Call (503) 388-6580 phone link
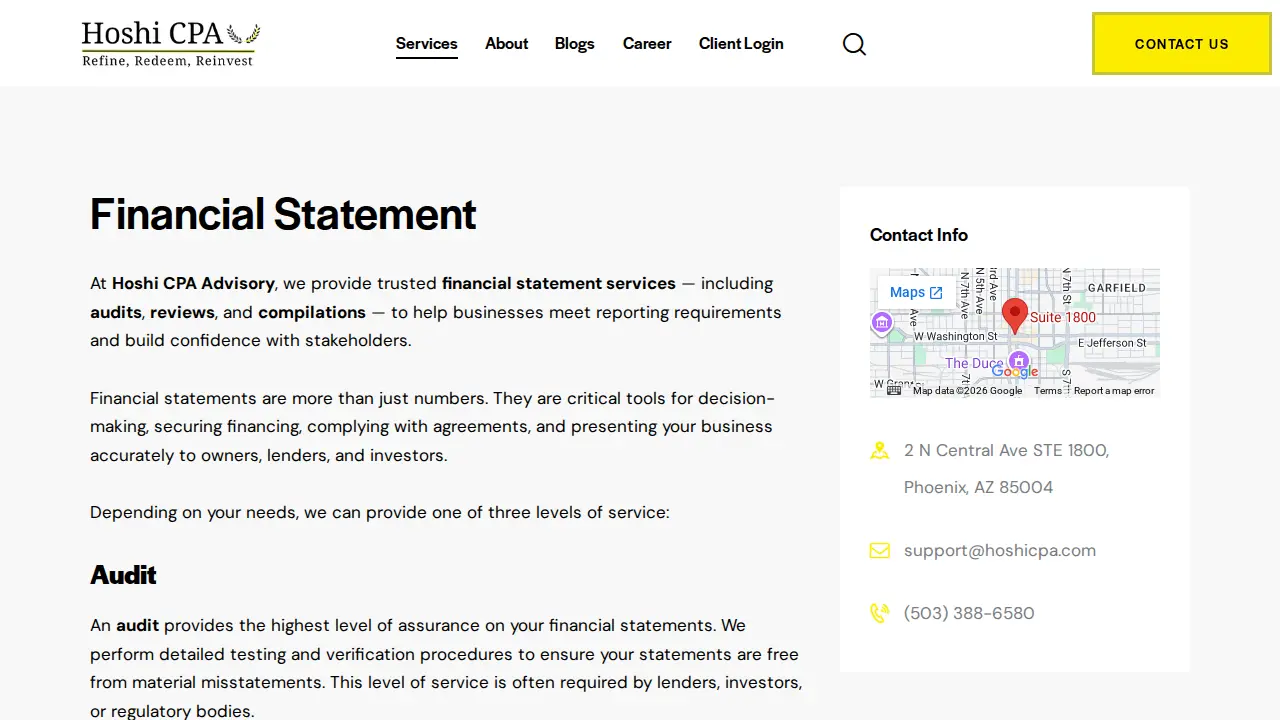Viewport: 1280px width, 720px height. [969, 613]
